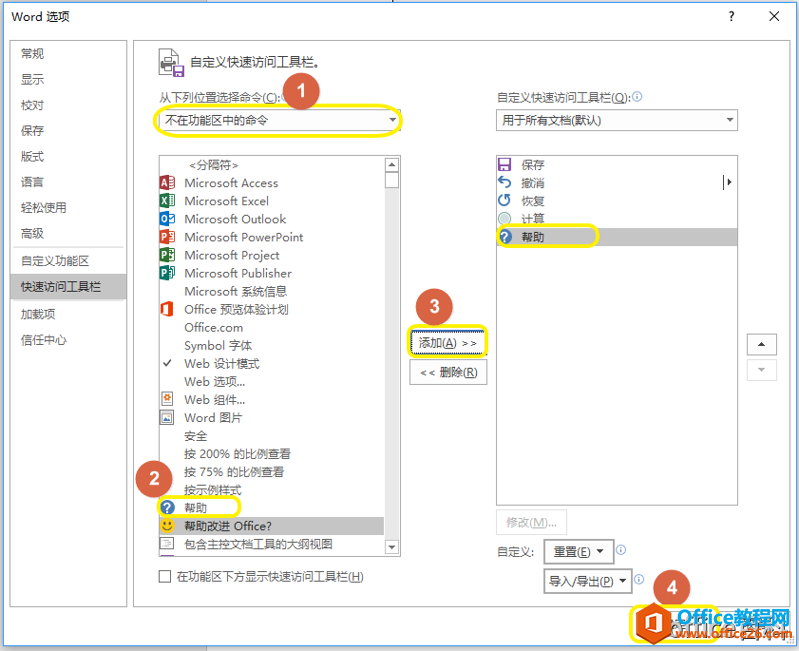Click the 保存 floppy disk icon in right list
This screenshot has height=651, width=799.
click(x=504, y=164)
